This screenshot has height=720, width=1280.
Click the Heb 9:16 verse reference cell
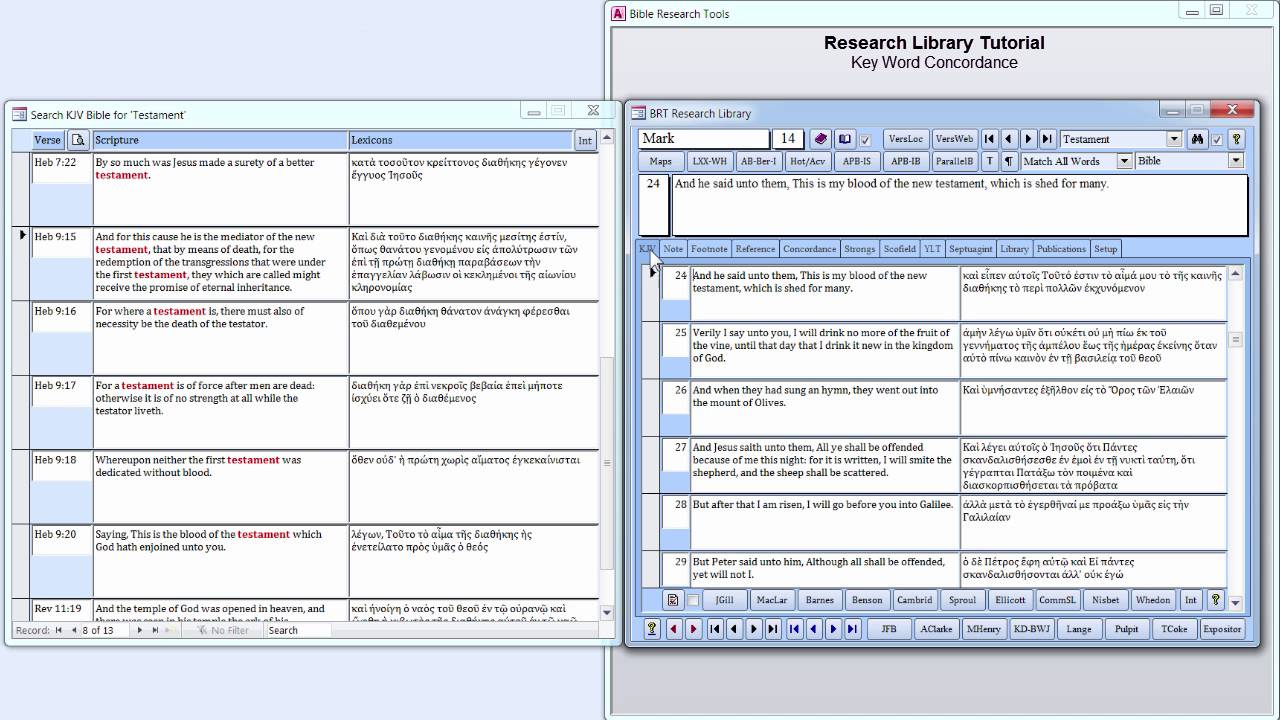[x=62, y=311]
